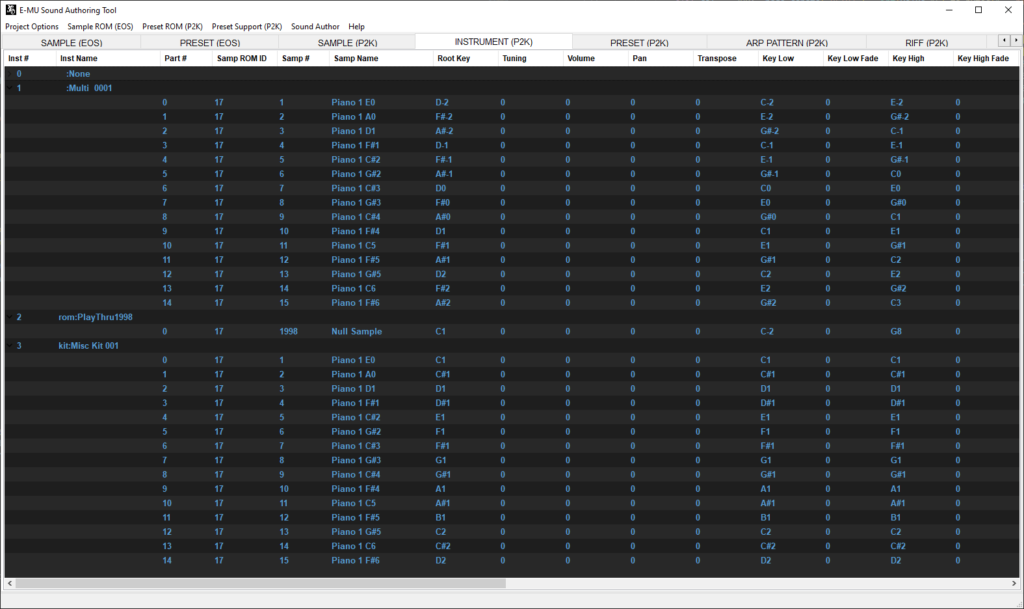The height and width of the screenshot is (609, 1024).
Task: Collapse instrument 2 rom:PlayThru1998
Action: (x=9, y=317)
